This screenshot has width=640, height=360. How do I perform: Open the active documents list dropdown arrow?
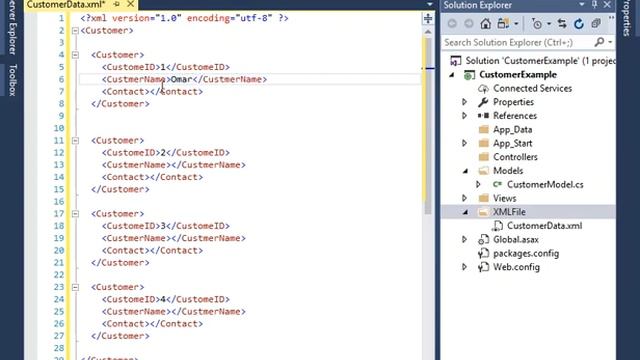click(430, 5)
